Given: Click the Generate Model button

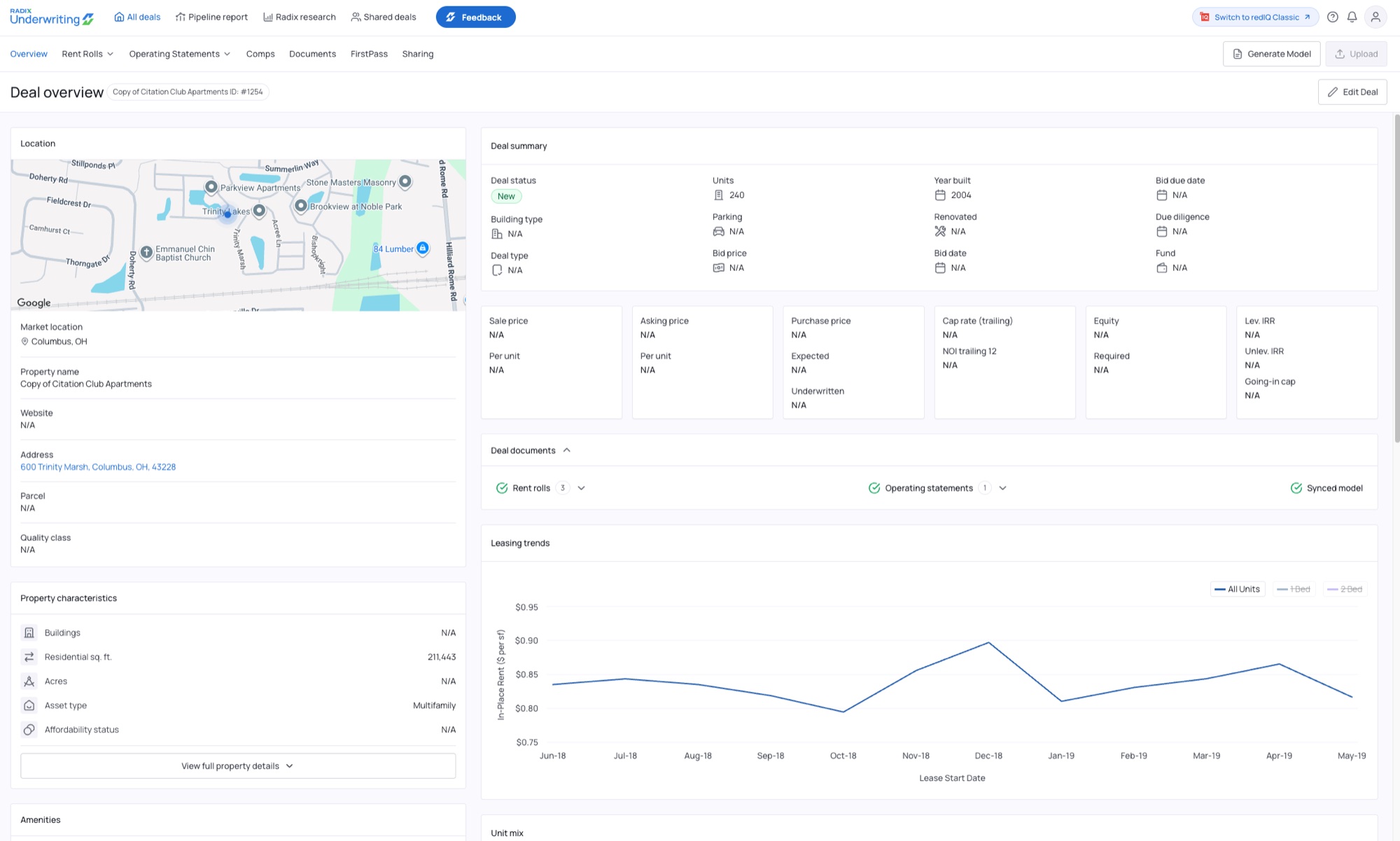Looking at the screenshot, I should pyautogui.click(x=1271, y=54).
